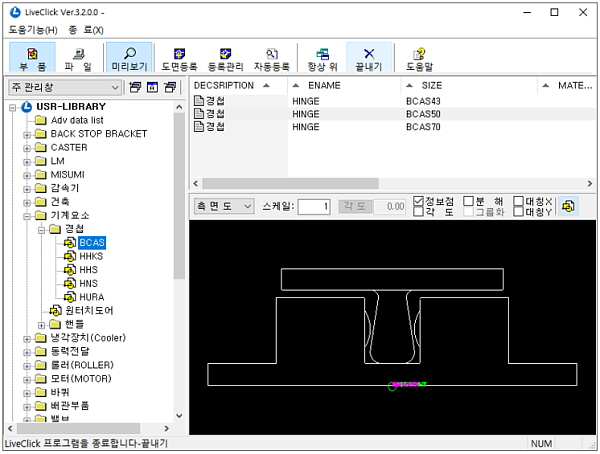Enable the 대칭X mirror checkbox
The width and height of the screenshot is (600, 454).
pos(518,201)
